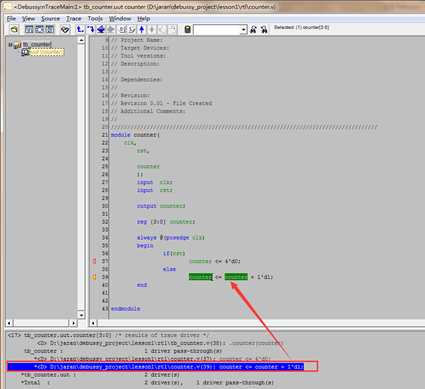
Task: Select the highlighted uut child instance
Action: coord(47,52)
